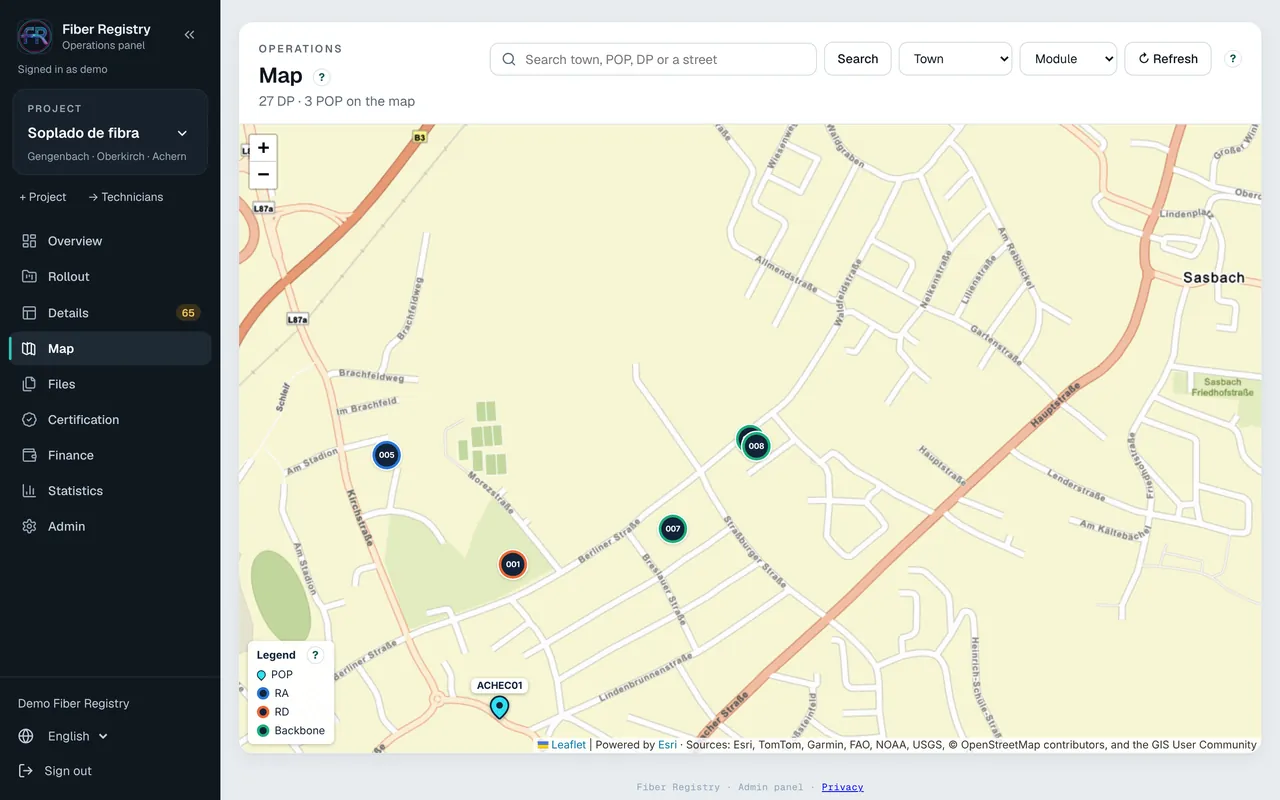Screen dimensions: 1280x800
Task: Click the '27 DP · 3 POP on the map' text
Action: pyautogui.click(x=337, y=101)
